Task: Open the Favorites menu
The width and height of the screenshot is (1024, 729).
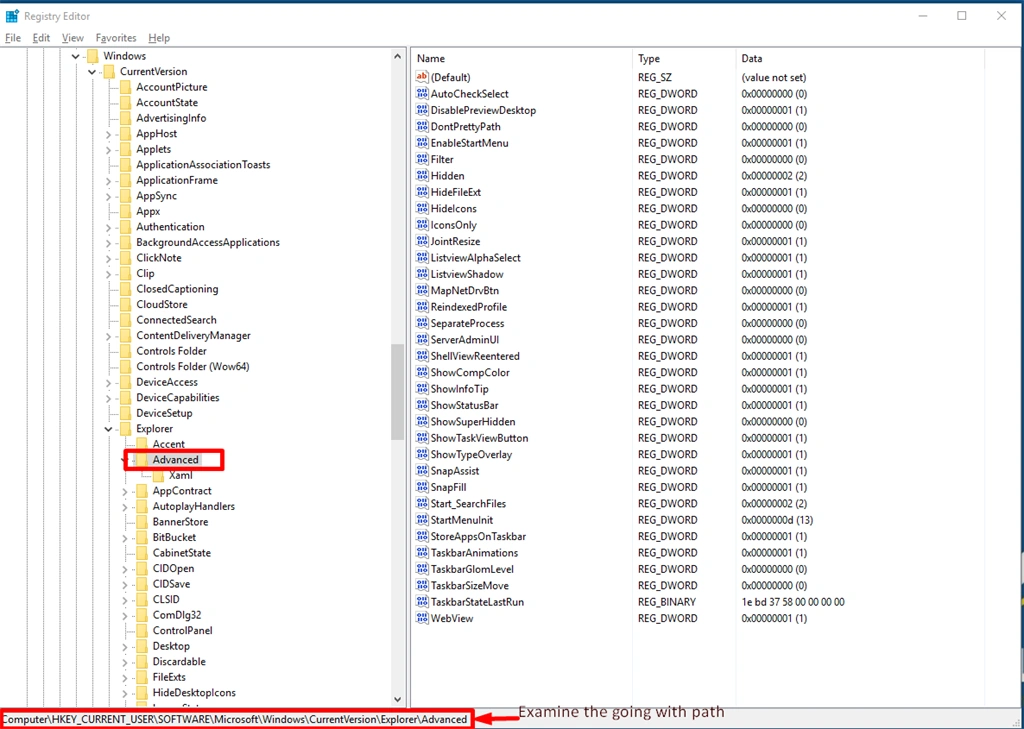Action: (116, 38)
